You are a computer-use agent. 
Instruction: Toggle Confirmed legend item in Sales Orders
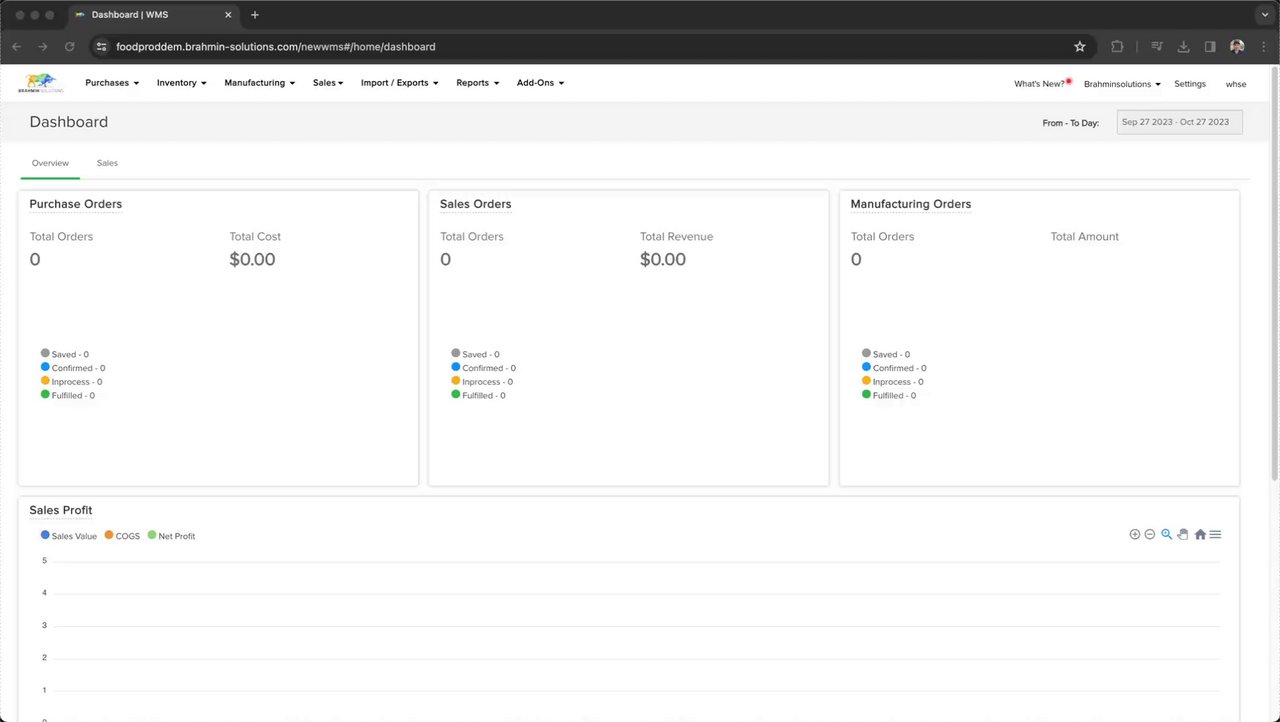[x=483, y=368]
